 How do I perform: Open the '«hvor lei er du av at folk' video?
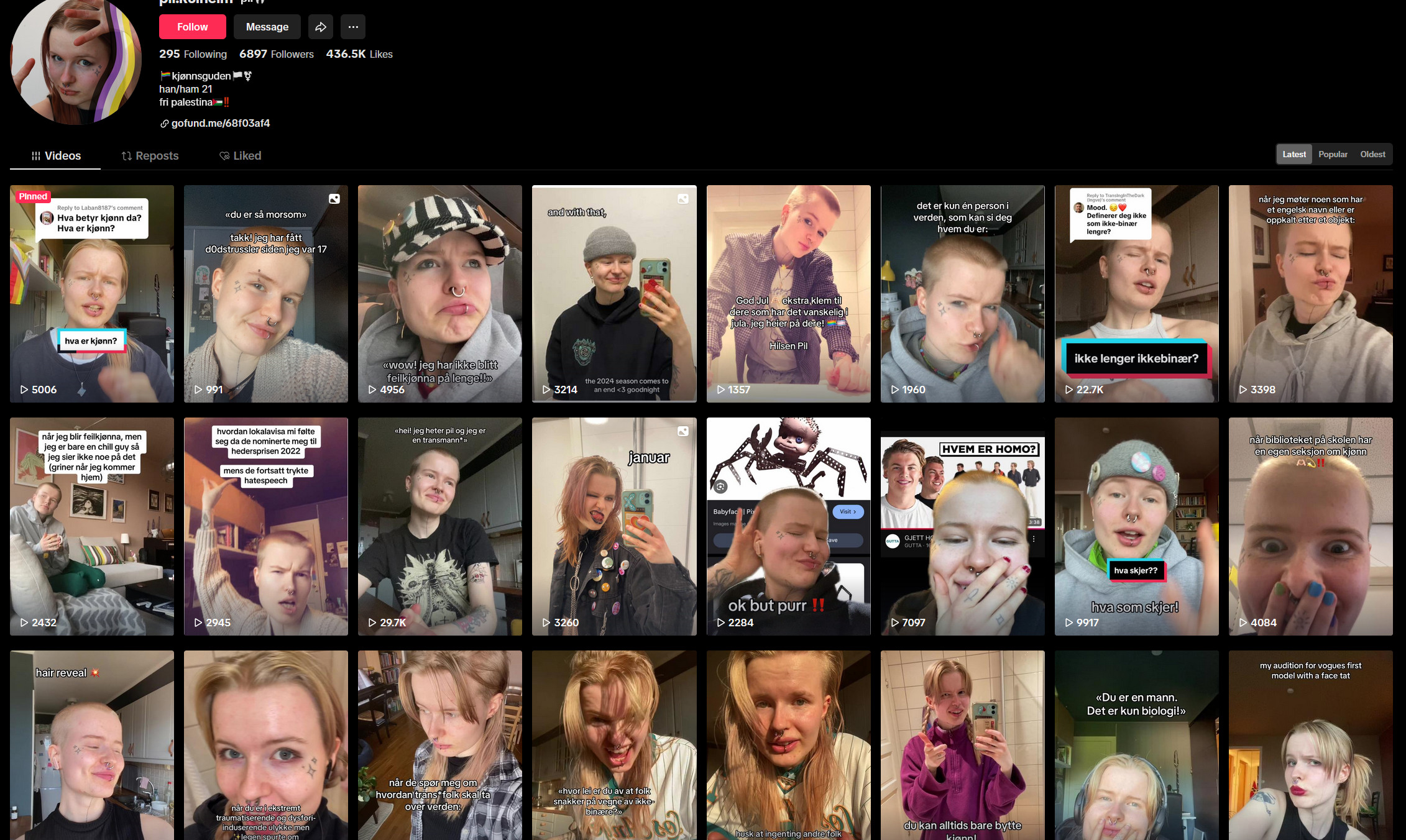pyautogui.click(x=614, y=745)
